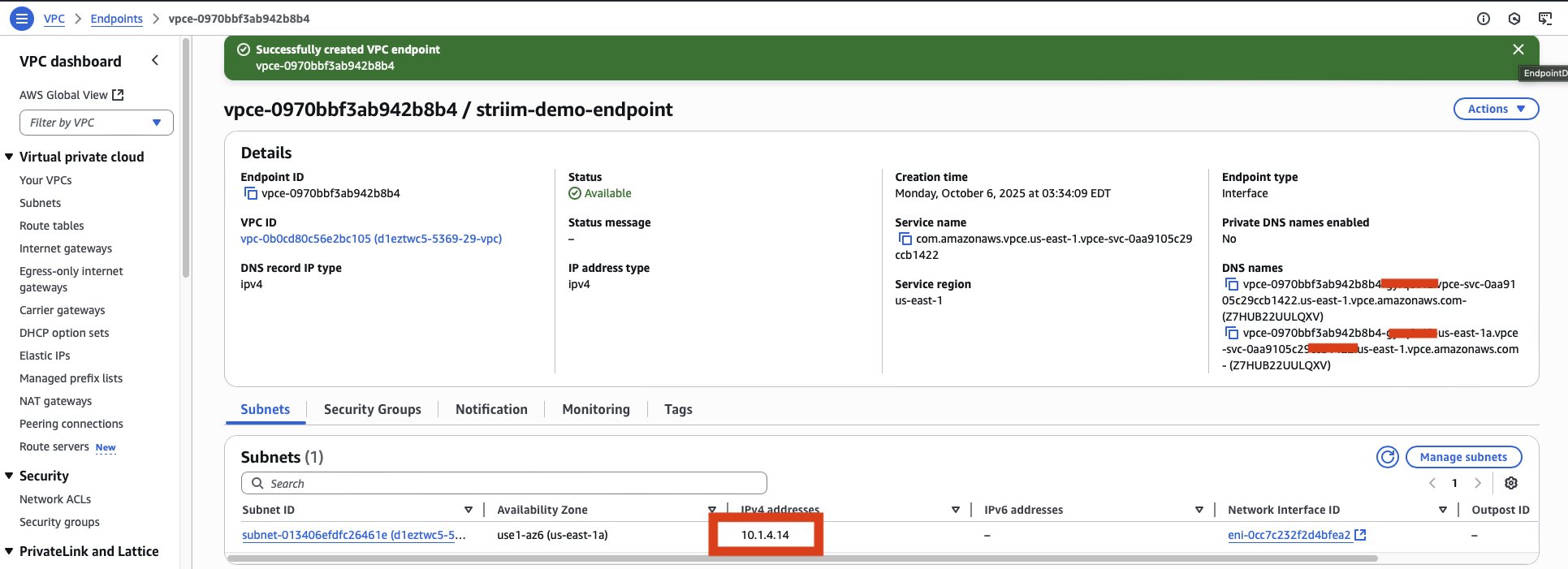
Task: Collapse the VPC dashboard sidebar
Action: click(x=155, y=61)
